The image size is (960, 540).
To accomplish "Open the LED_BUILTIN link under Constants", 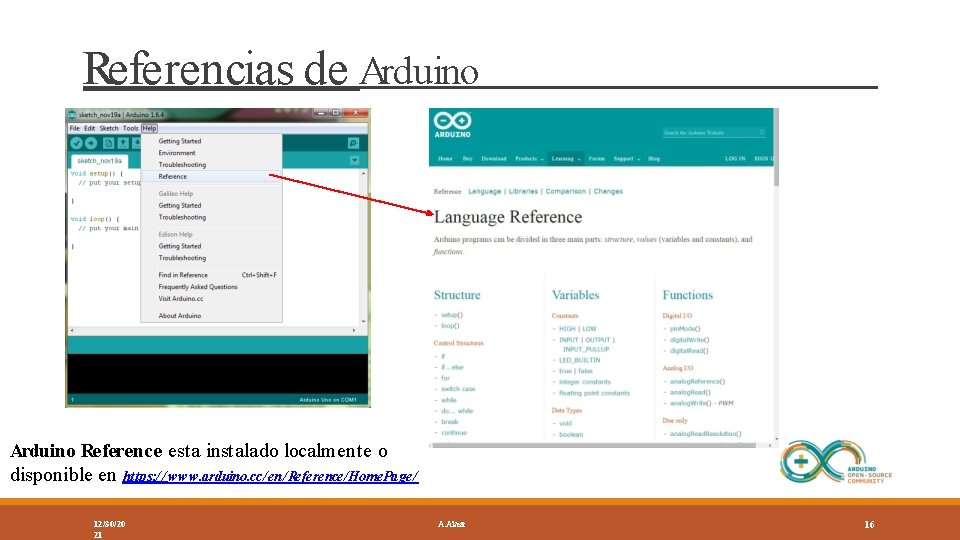I will [579, 361].
